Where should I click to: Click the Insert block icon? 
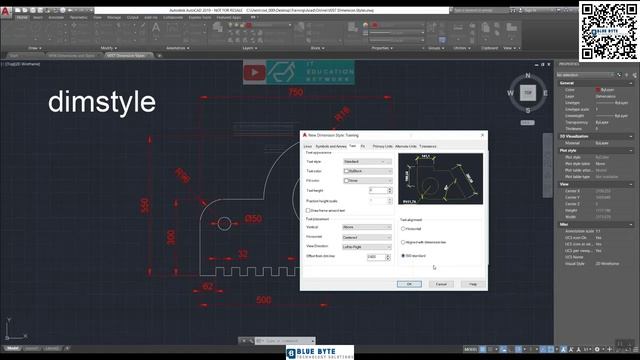pos(300,28)
